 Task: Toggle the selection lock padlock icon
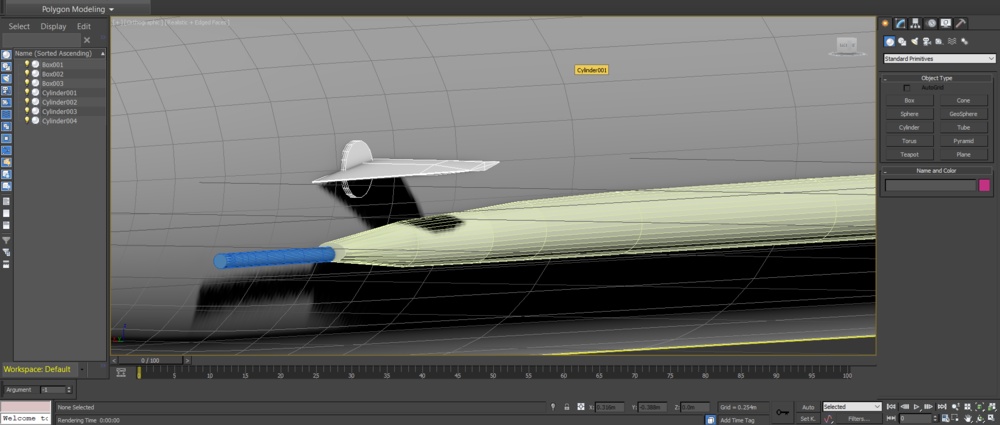pyautogui.click(x=568, y=408)
